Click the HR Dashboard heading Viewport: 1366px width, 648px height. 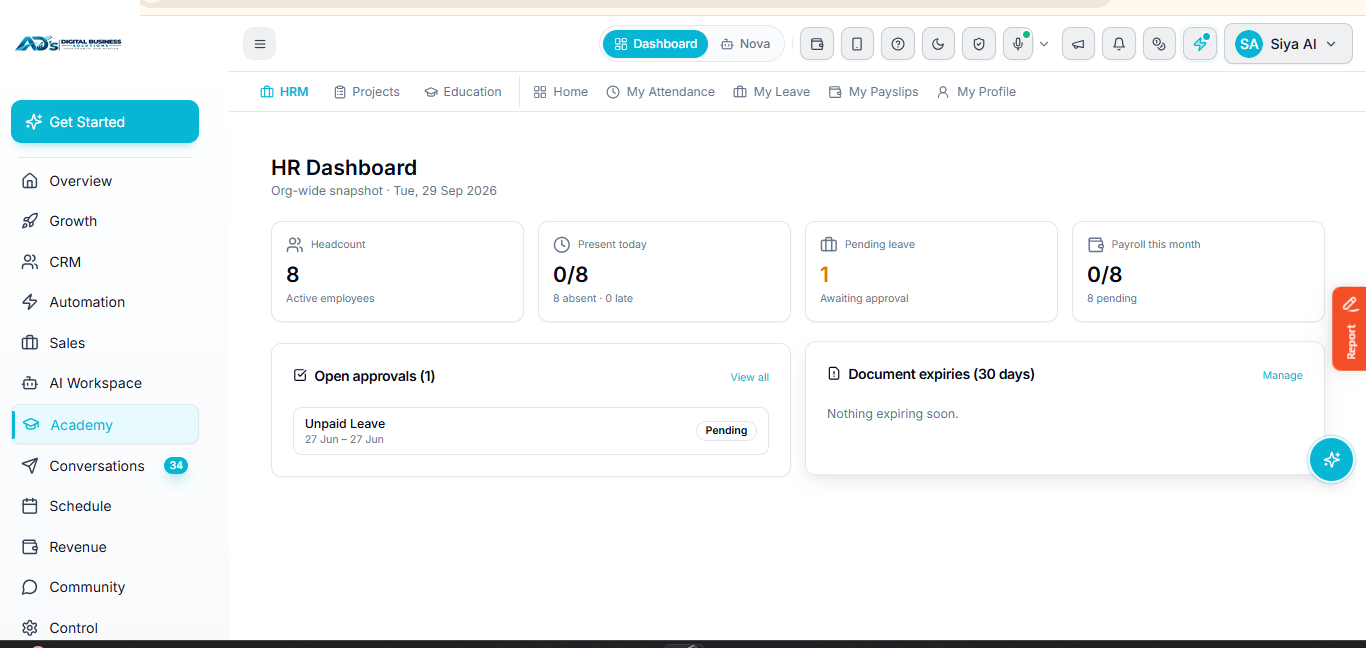344,168
